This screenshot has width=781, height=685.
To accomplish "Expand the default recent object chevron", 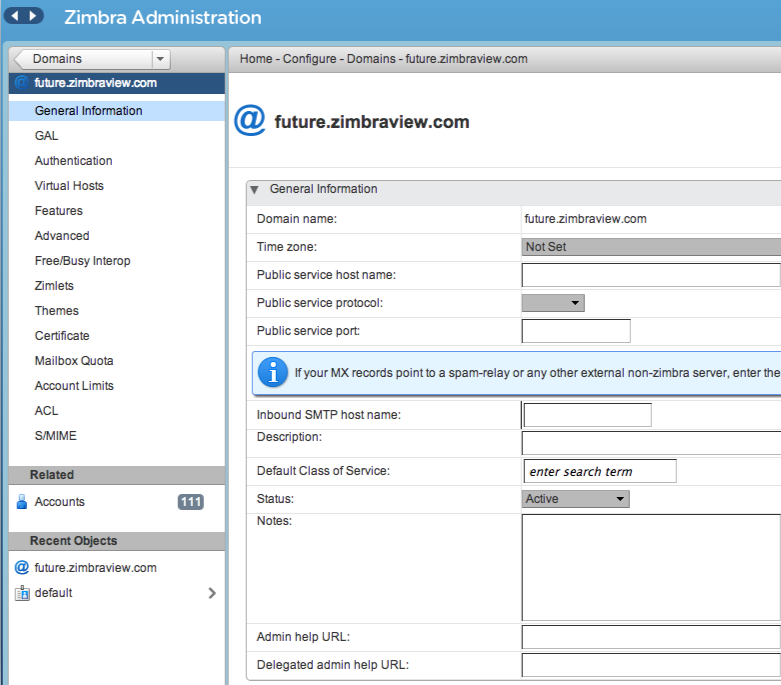I will coord(212,593).
